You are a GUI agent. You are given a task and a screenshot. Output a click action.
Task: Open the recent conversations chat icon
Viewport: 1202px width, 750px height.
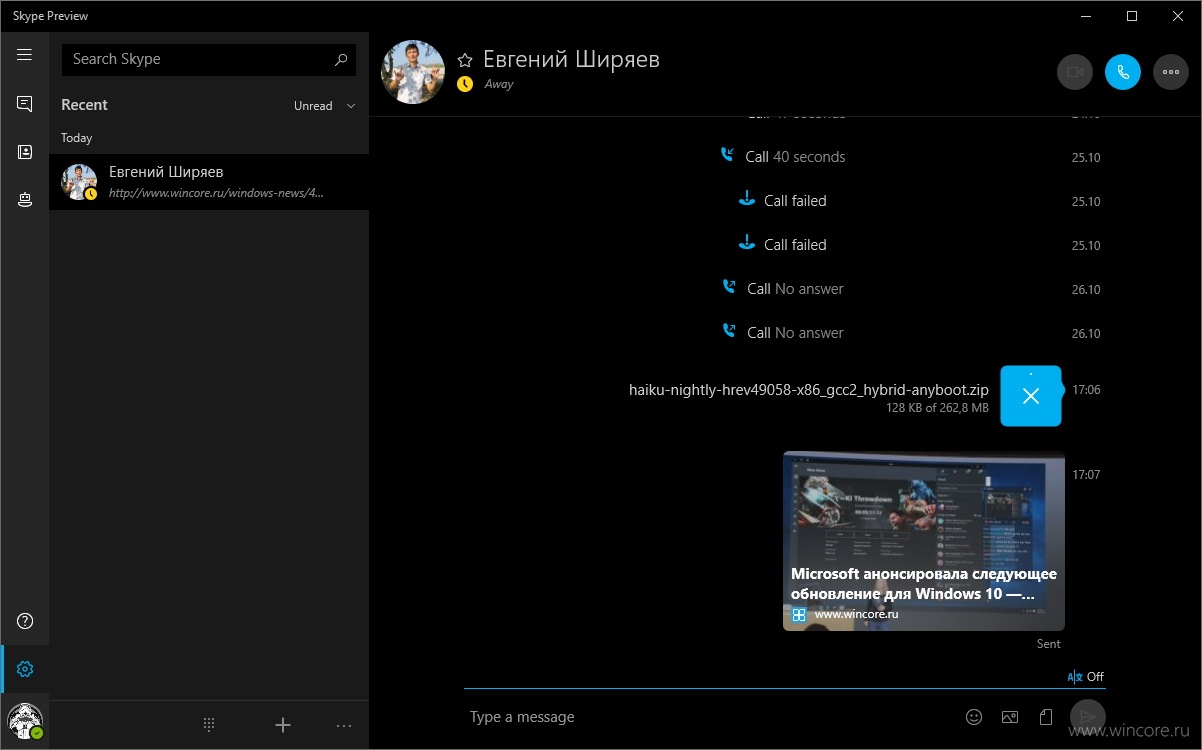click(x=25, y=104)
